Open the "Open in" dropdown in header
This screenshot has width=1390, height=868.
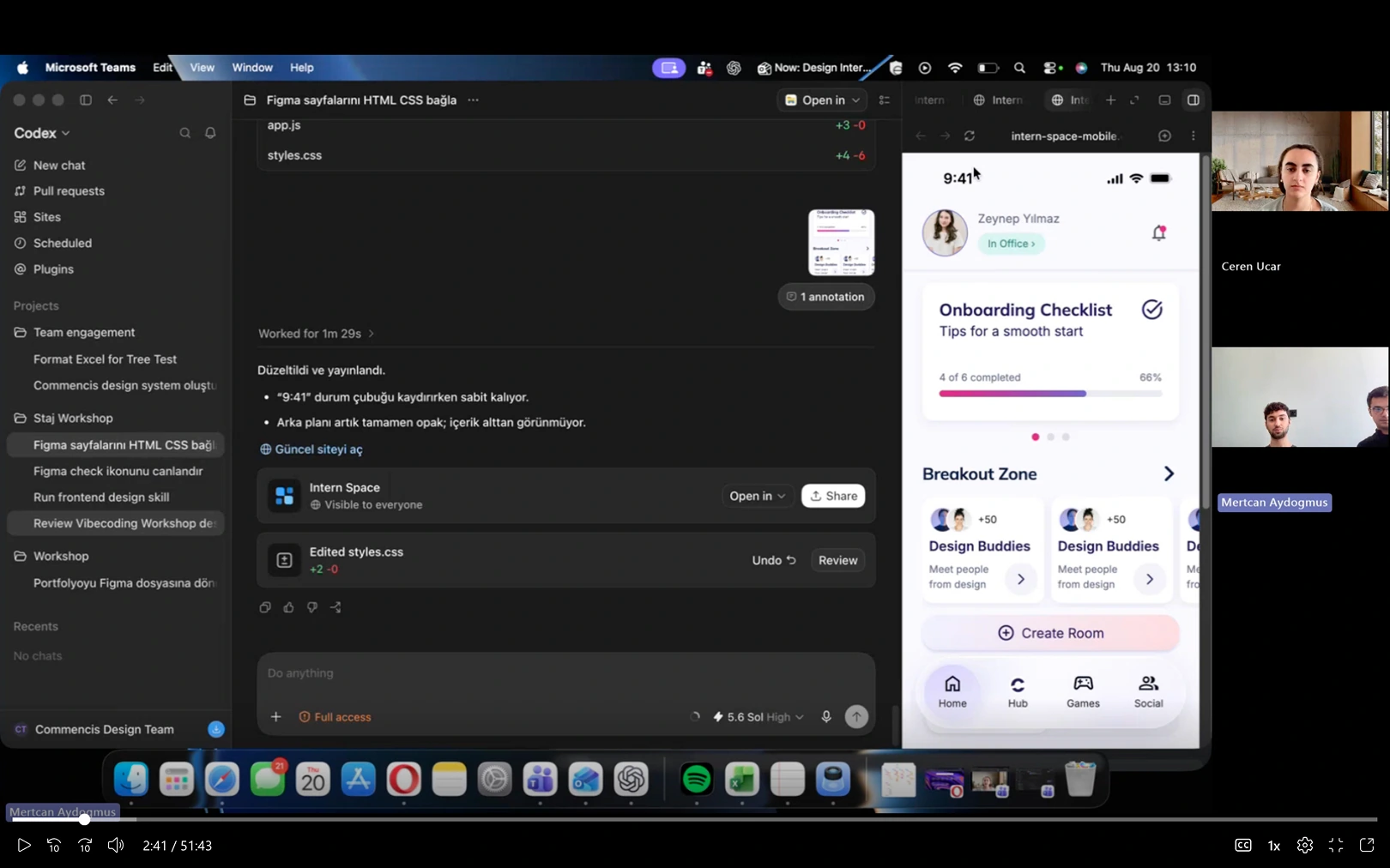pos(822,100)
